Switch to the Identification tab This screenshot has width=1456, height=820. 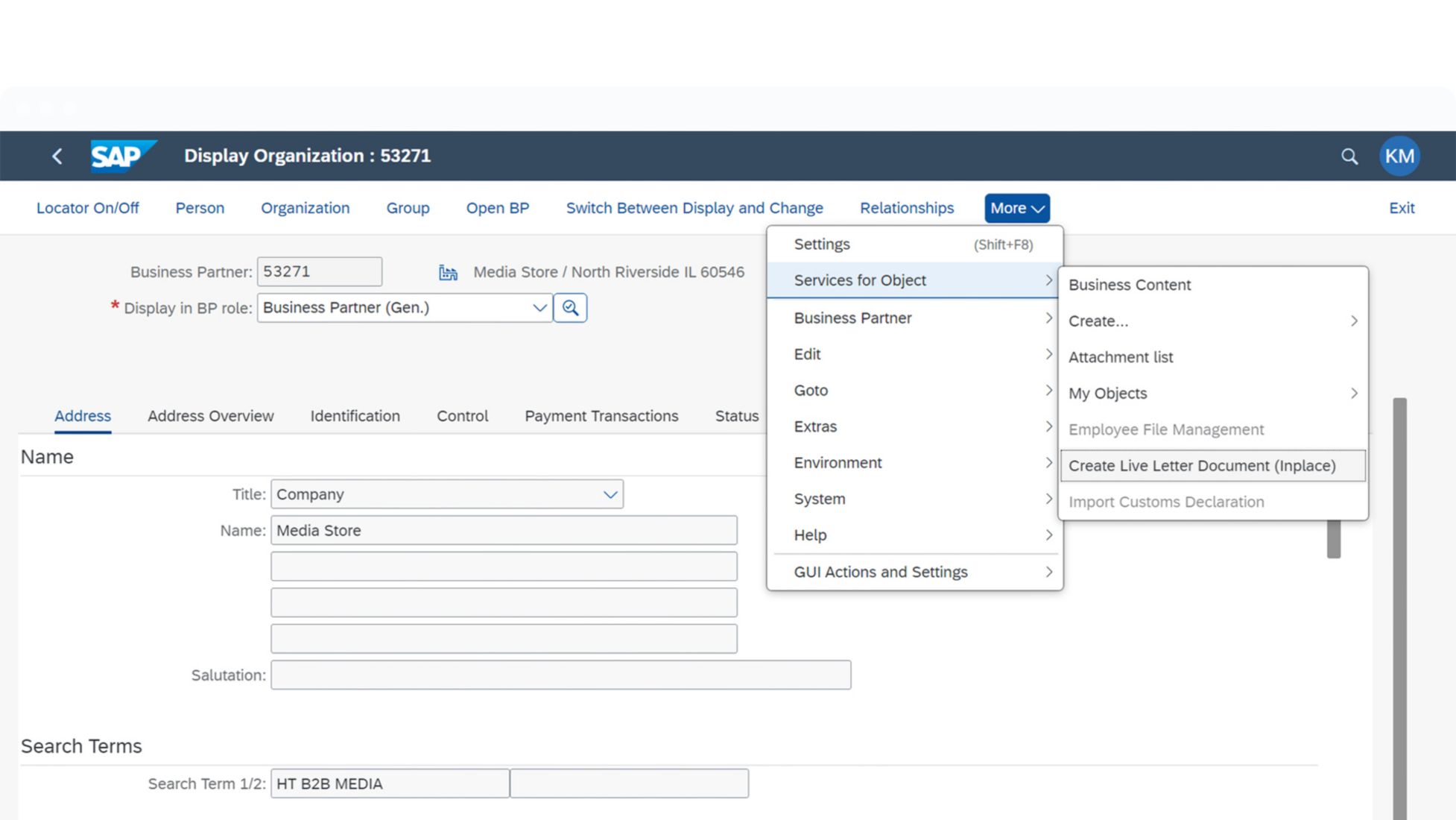[355, 416]
